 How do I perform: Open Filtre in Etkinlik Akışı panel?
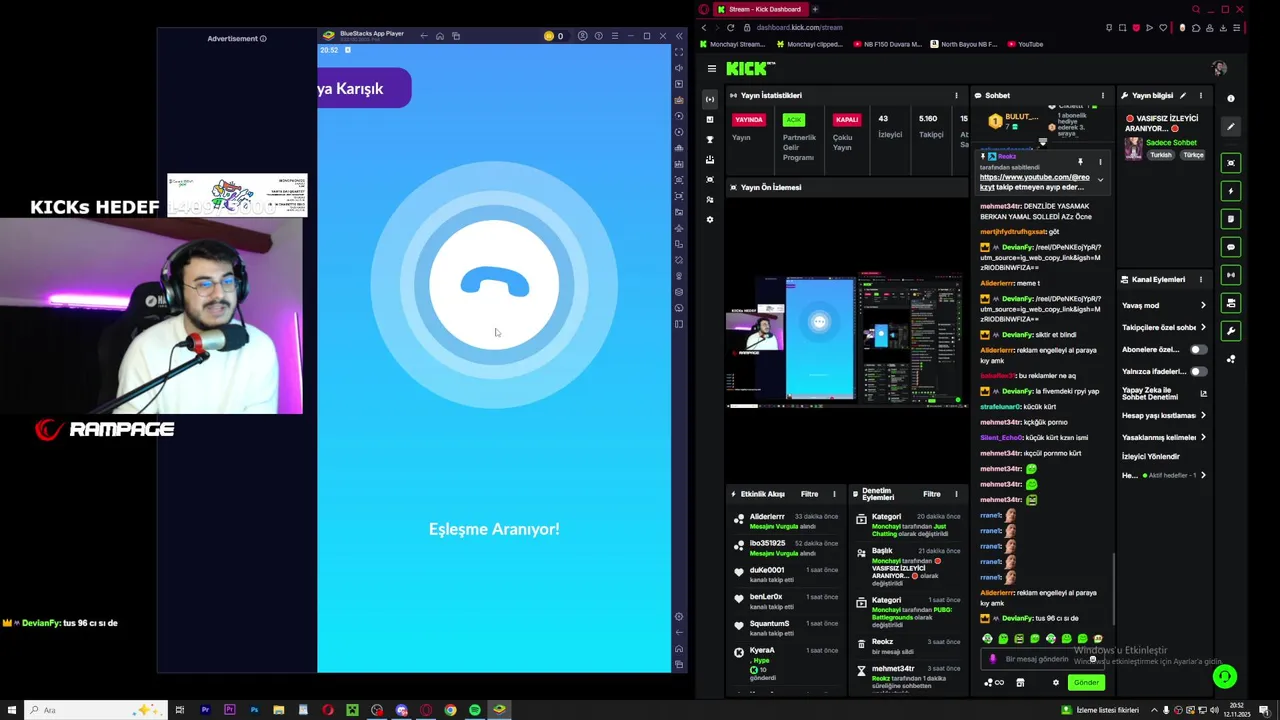point(809,494)
